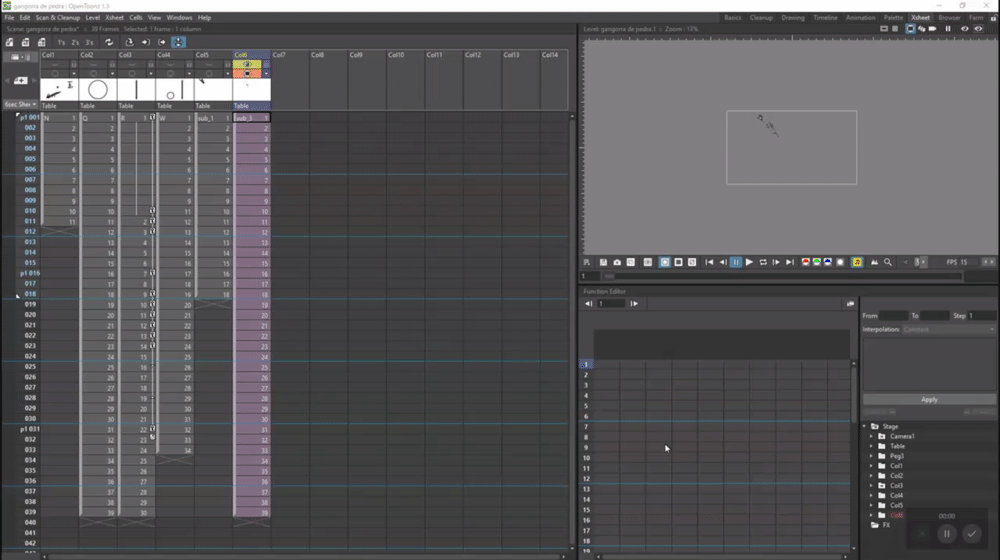Screen dimensions: 1000x560
Task: Click the 3D view icon in viewer
Action: tap(922, 29)
